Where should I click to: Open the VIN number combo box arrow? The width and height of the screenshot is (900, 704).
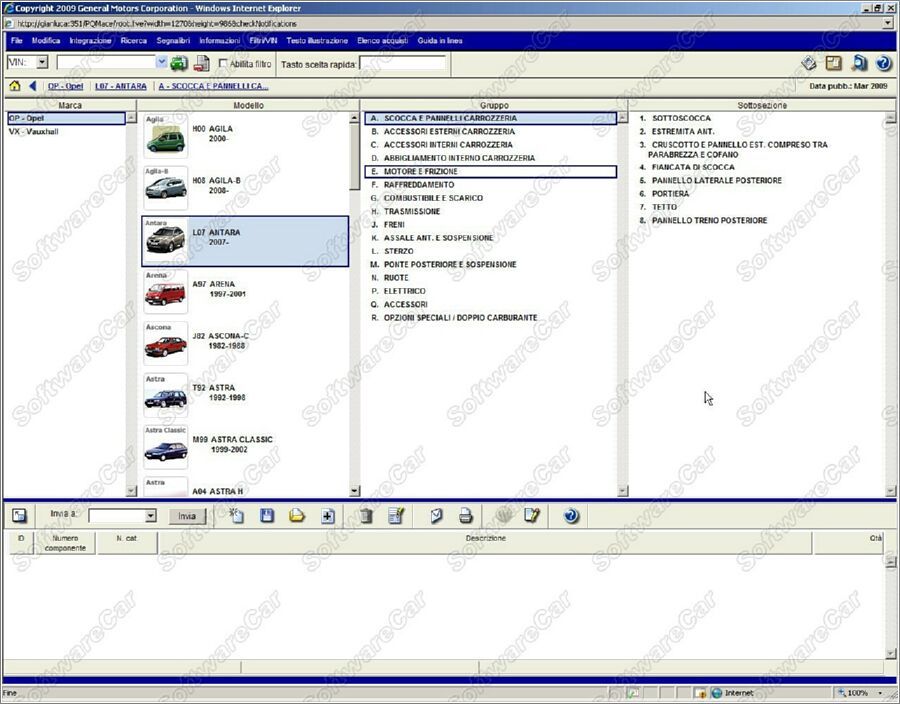161,63
